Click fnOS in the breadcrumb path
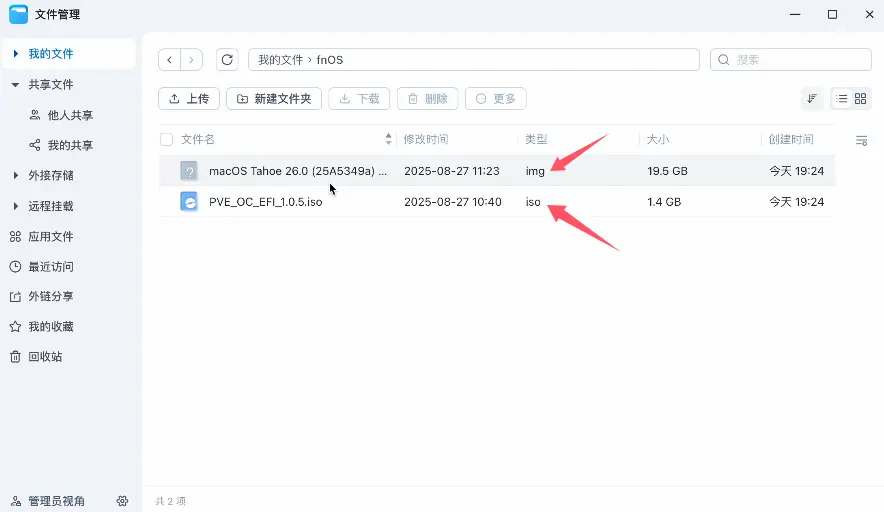Image resolution: width=884 pixels, height=512 pixels. click(x=330, y=60)
